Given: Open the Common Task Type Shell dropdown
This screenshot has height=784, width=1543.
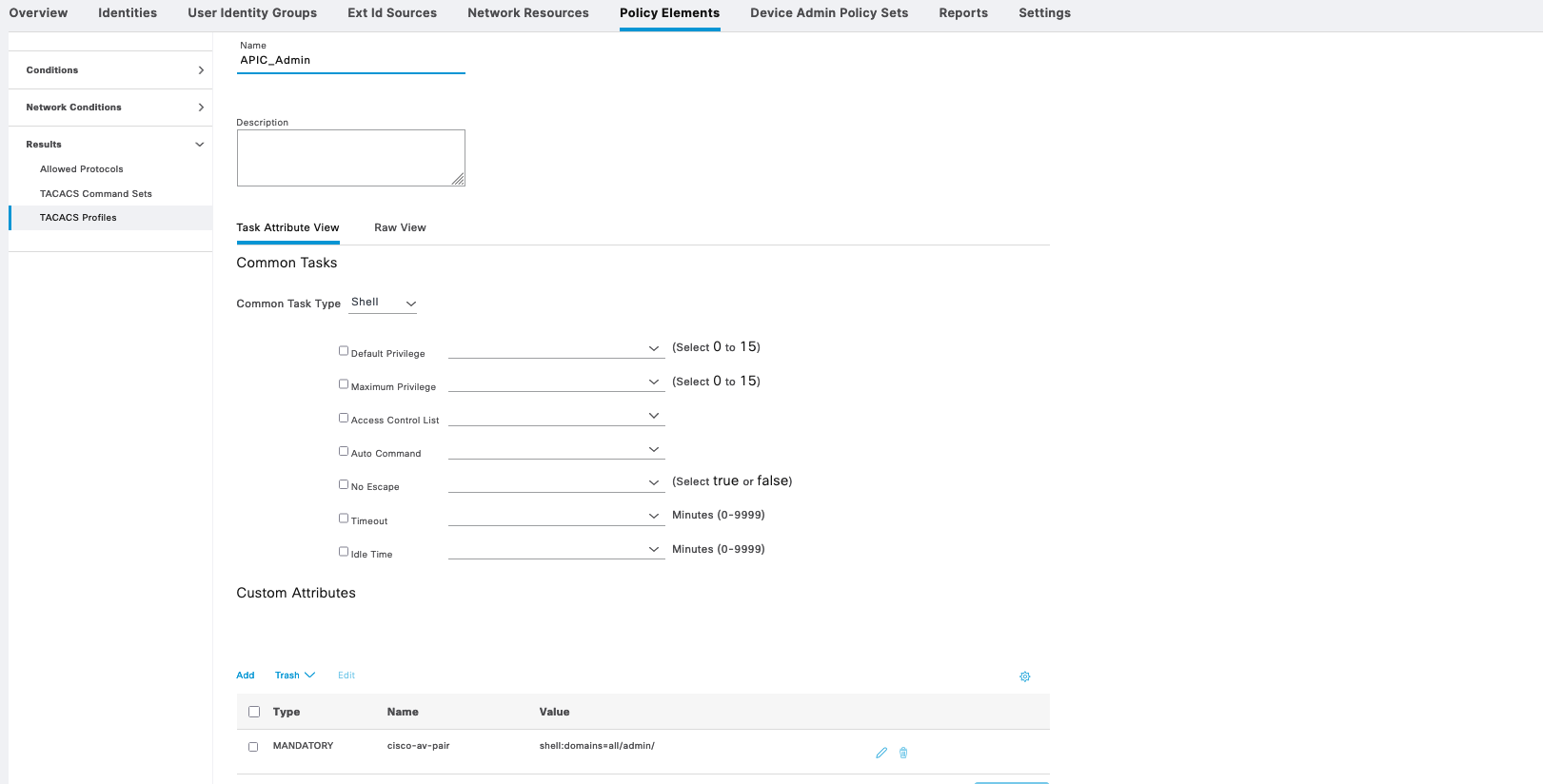Looking at the screenshot, I should click(384, 303).
